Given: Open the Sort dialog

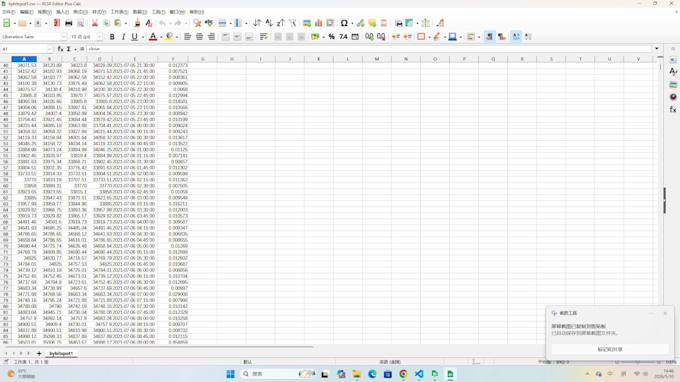Looking at the screenshot, I should (x=257, y=23).
